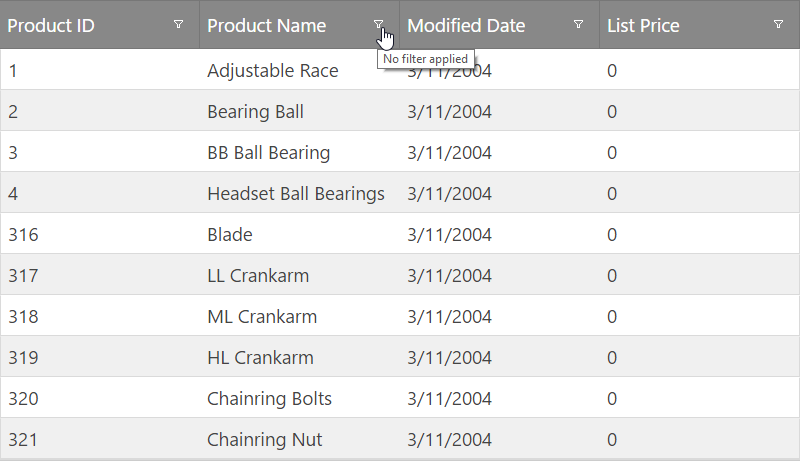This screenshot has width=800, height=461.
Task: Sort by List Price column header
Action: coord(643,26)
